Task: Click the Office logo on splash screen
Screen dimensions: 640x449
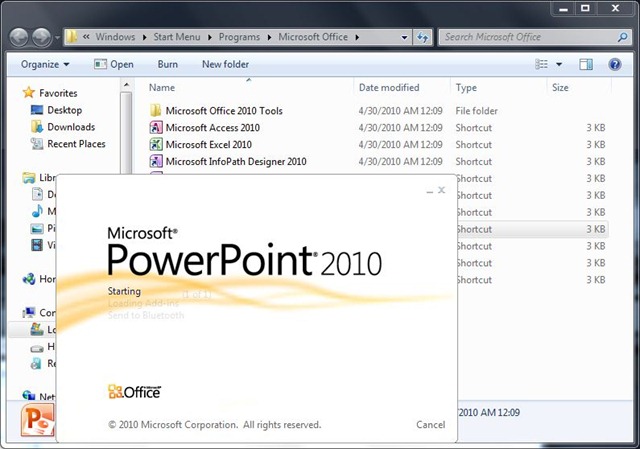Action: (134, 392)
